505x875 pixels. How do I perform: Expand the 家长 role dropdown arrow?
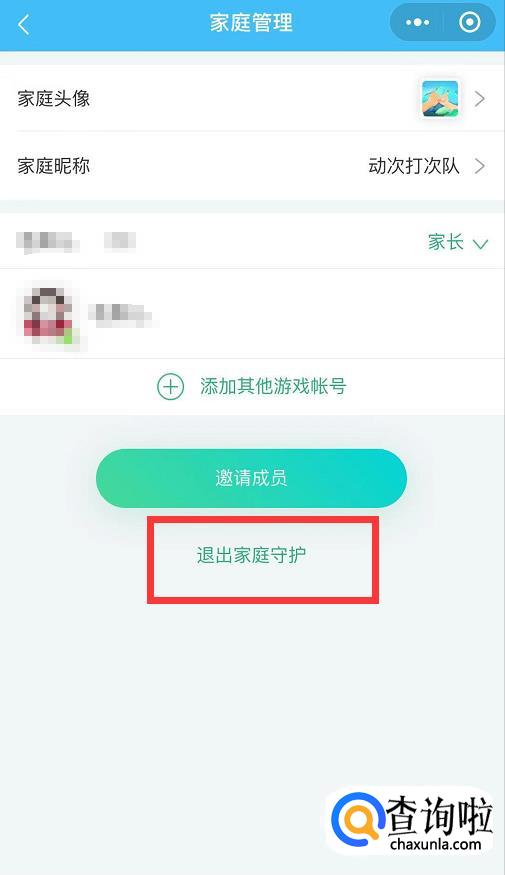(x=480, y=244)
